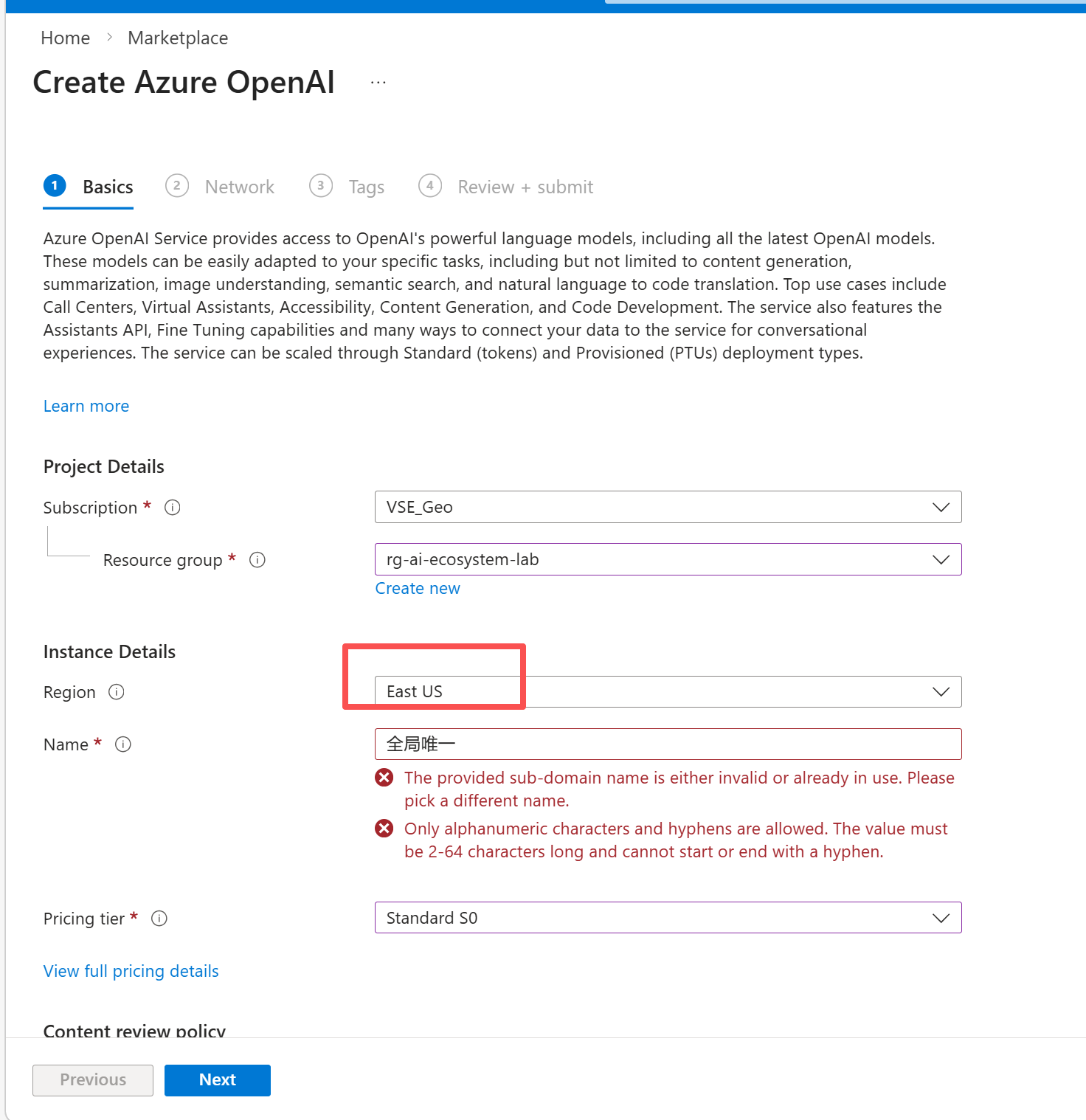This screenshot has width=1086, height=1120.
Task: Click the error icon beside alphanumeric characters message
Action: 384,829
